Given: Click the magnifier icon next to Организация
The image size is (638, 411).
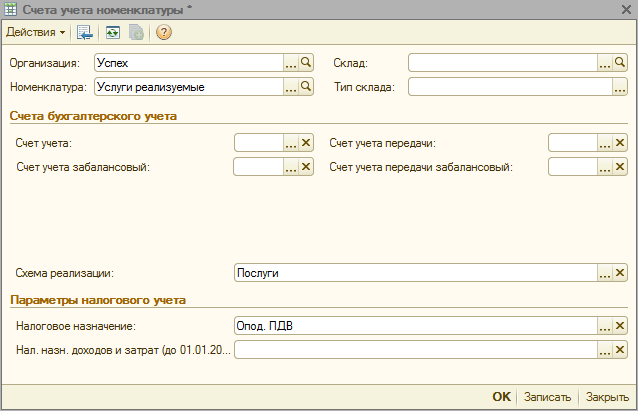Looking at the screenshot, I should [x=307, y=62].
